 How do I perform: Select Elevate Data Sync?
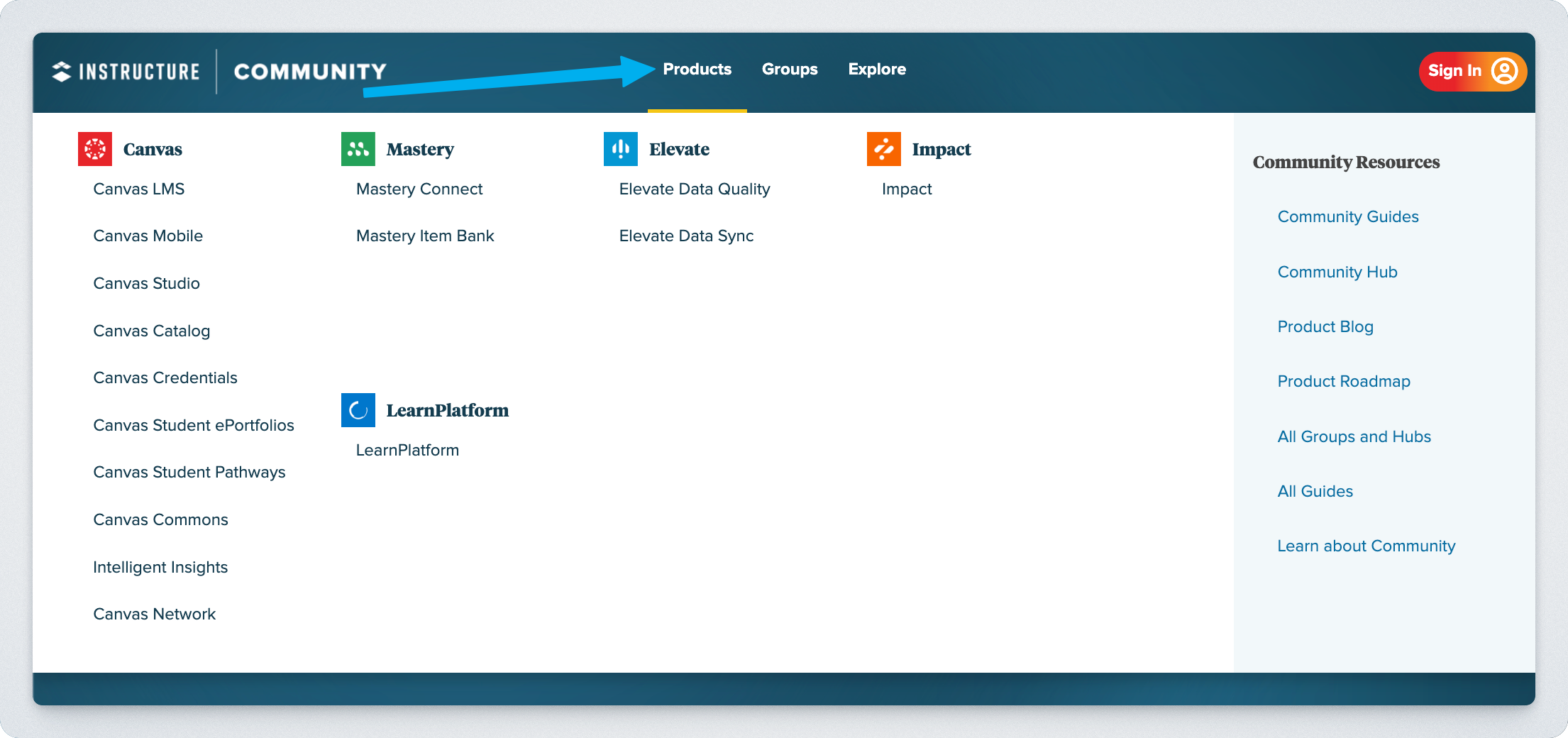(x=686, y=236)
